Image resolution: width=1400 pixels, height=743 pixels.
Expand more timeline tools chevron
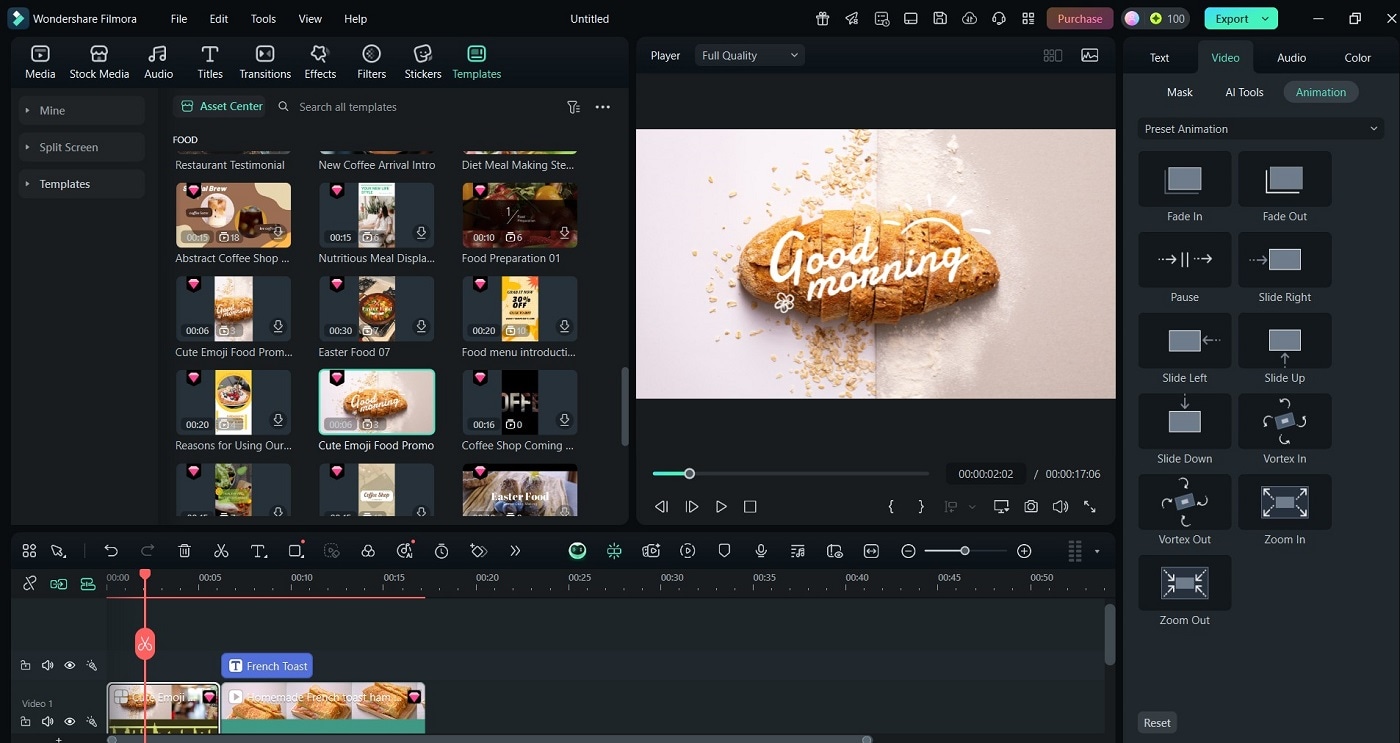515,551
